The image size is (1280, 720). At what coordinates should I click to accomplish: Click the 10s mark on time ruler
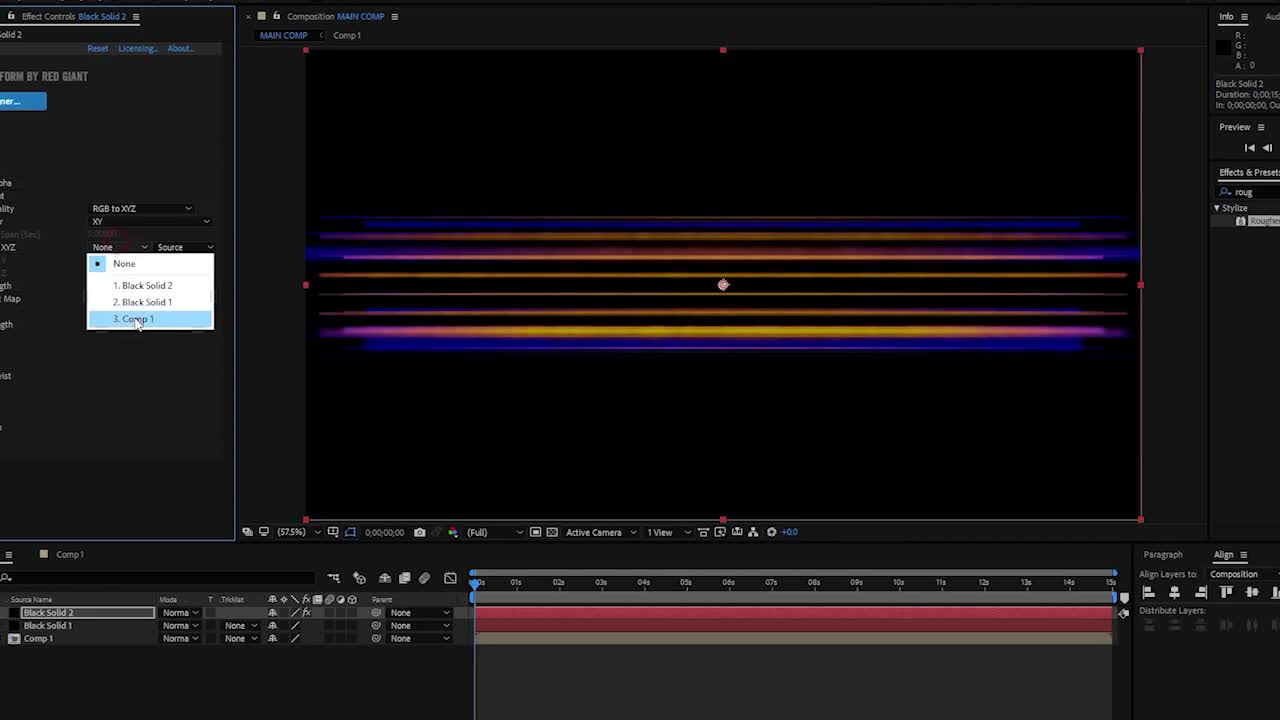point(898,582)
